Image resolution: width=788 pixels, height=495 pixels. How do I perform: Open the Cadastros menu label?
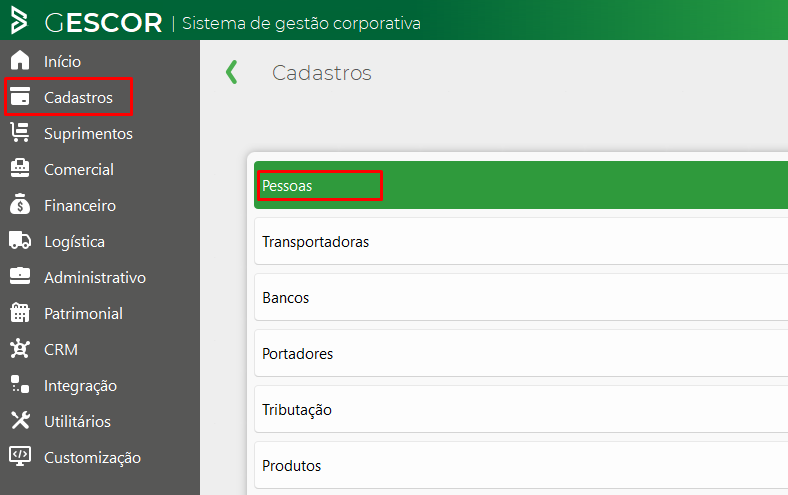click(78, 97)
